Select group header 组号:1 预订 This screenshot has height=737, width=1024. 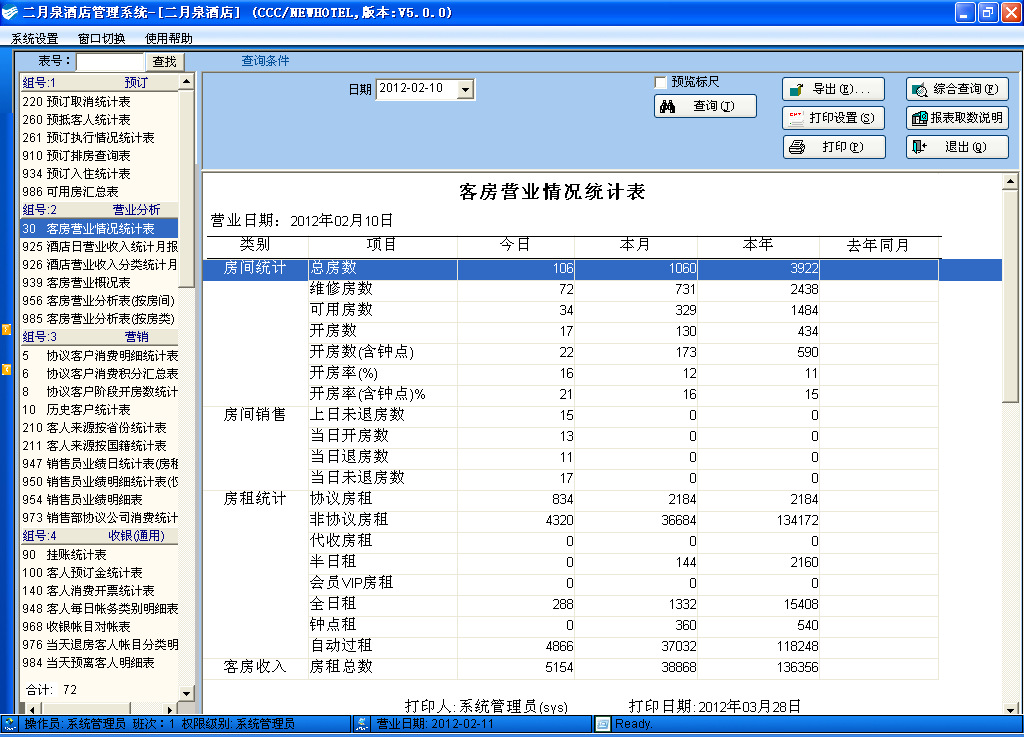99,82
